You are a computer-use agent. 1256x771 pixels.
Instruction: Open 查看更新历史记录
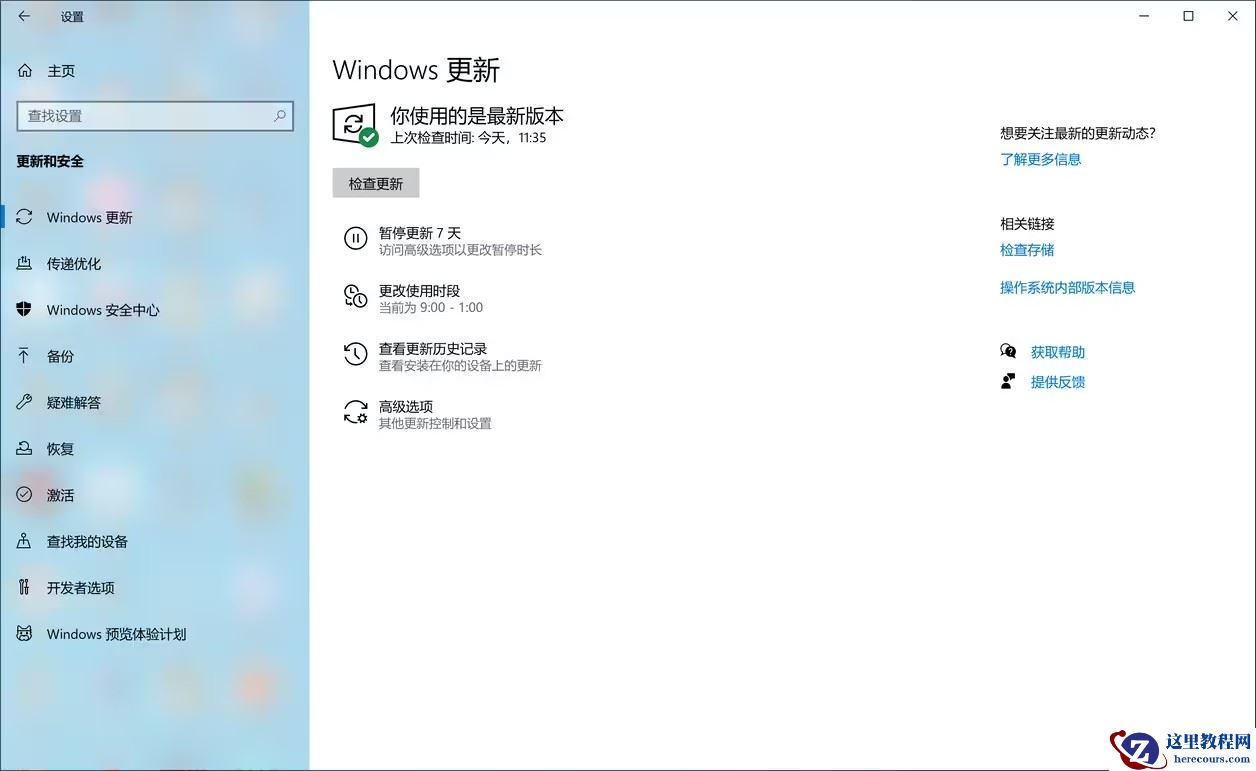432,348
